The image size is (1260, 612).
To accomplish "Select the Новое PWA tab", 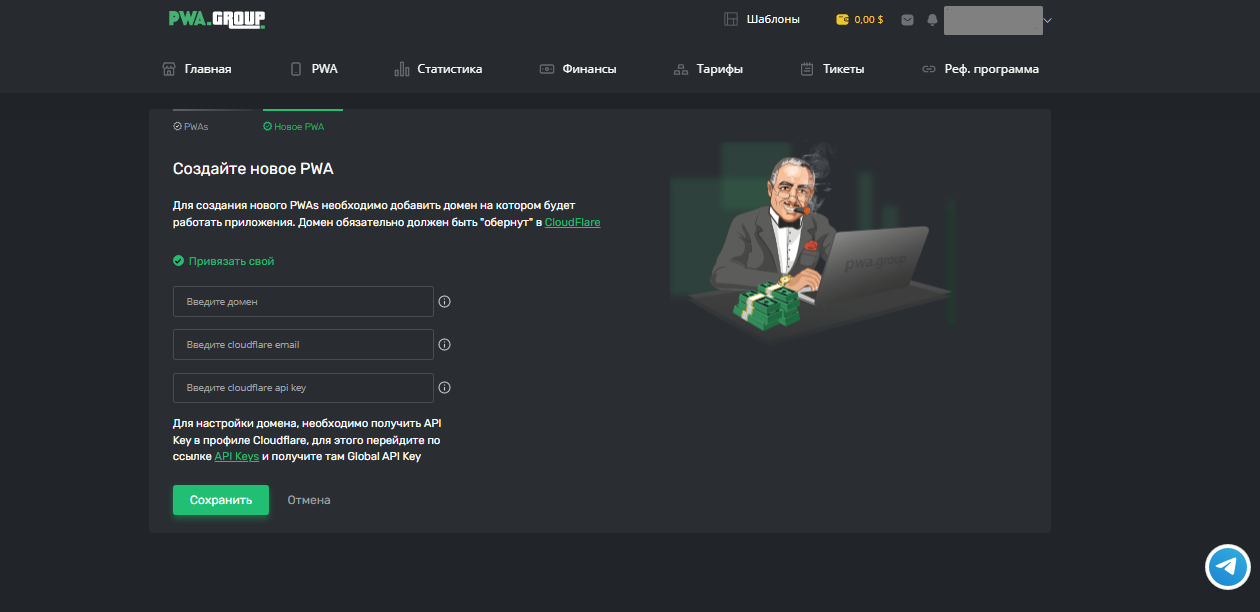I will 293,127.
